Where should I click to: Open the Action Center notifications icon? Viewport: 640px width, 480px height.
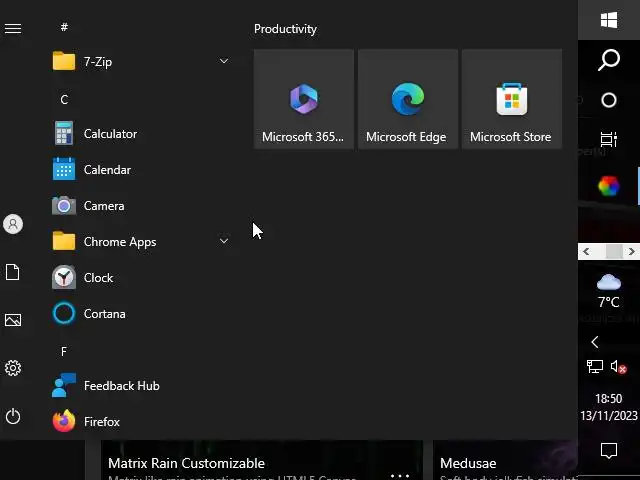[609, 451]
